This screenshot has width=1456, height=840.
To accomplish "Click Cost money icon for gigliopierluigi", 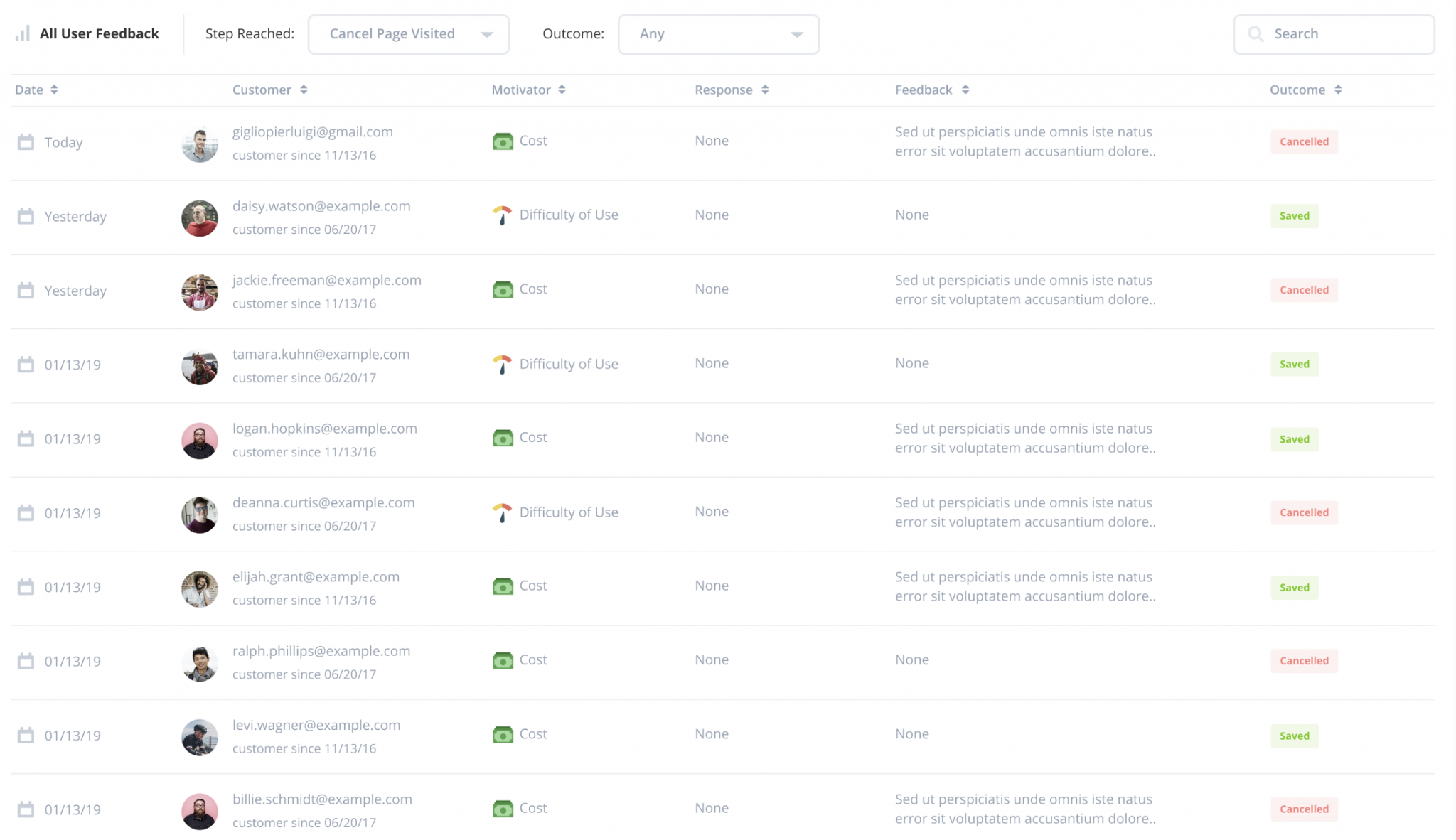I will [x=503, y=141].
